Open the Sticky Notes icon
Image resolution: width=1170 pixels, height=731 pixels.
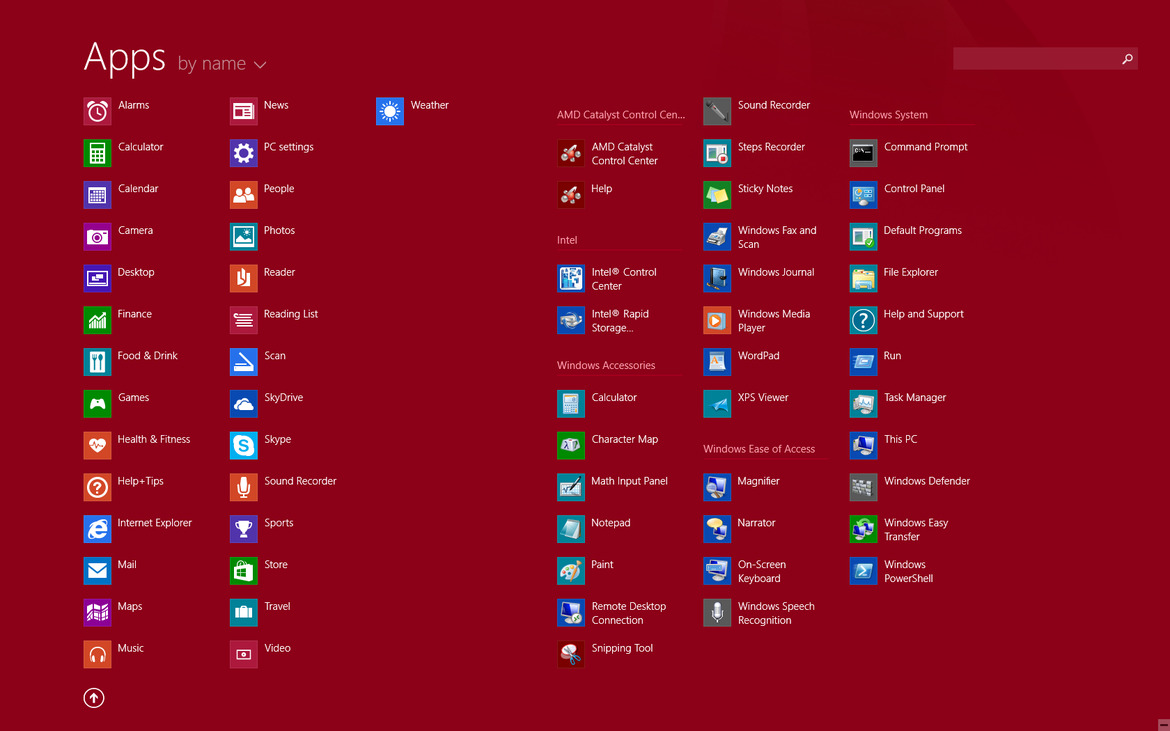(x=717, y=195)
